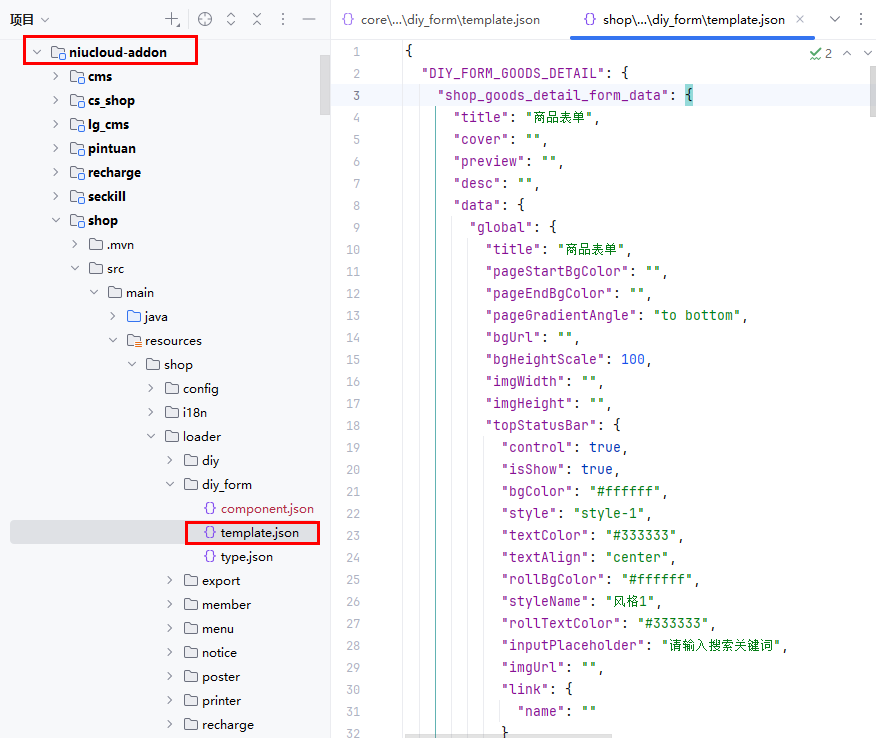Screen dimensions: 876x738
Task: Jump to next highlighted problem arrow
Action: [x=865, y=53]
